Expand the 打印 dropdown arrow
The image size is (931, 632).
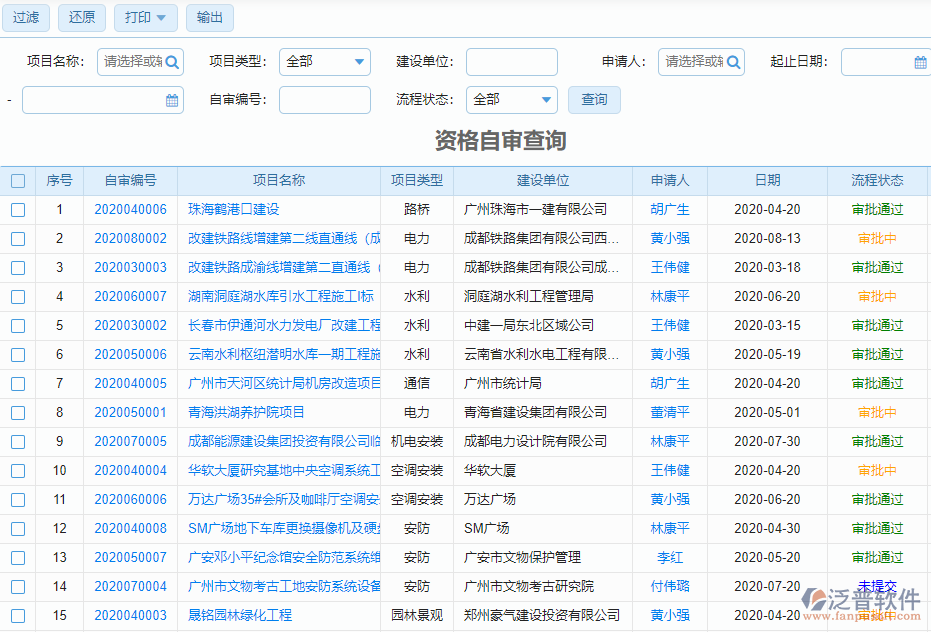(161, 18)
